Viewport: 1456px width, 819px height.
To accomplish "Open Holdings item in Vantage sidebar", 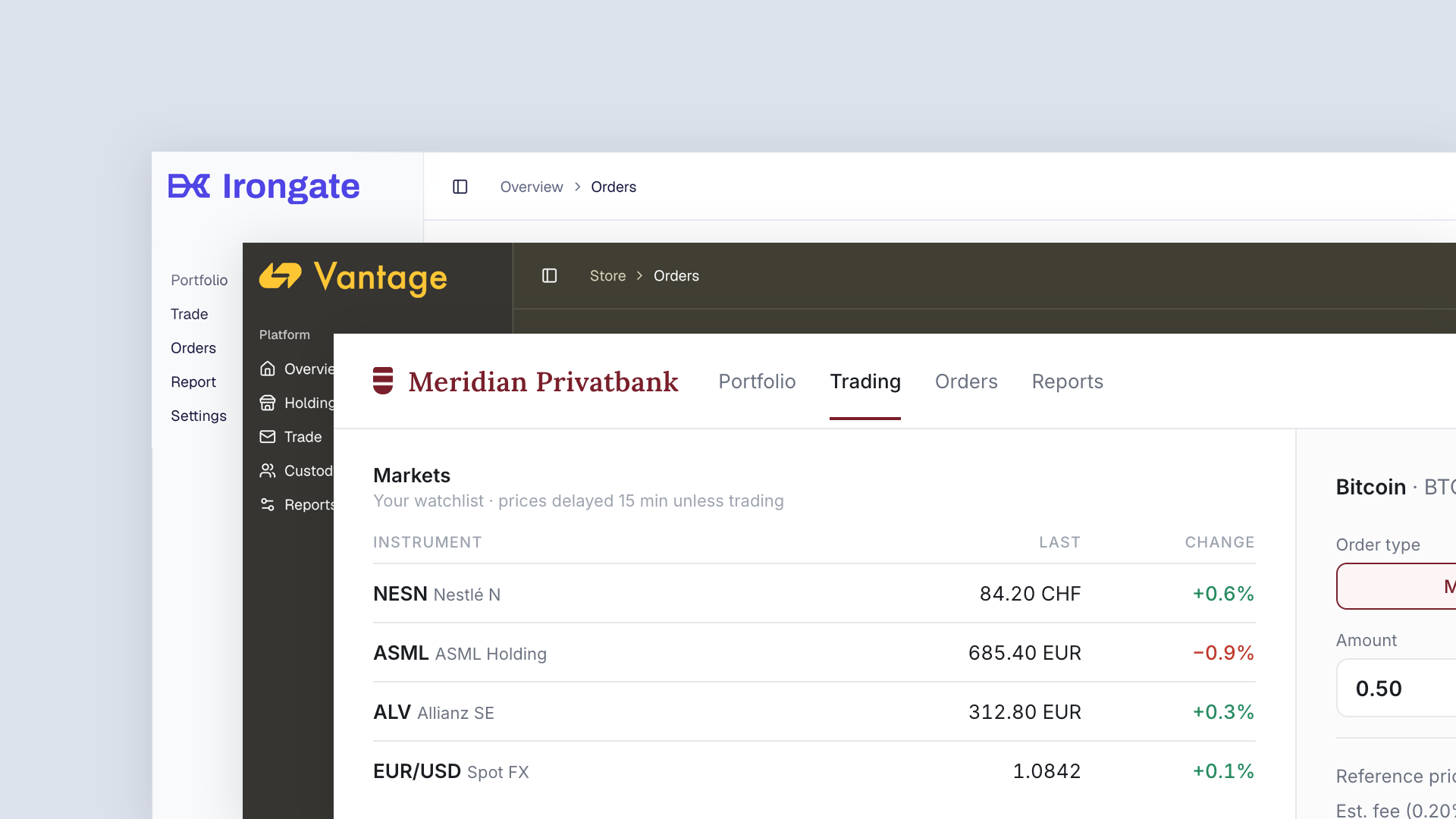I will point(297,403).
